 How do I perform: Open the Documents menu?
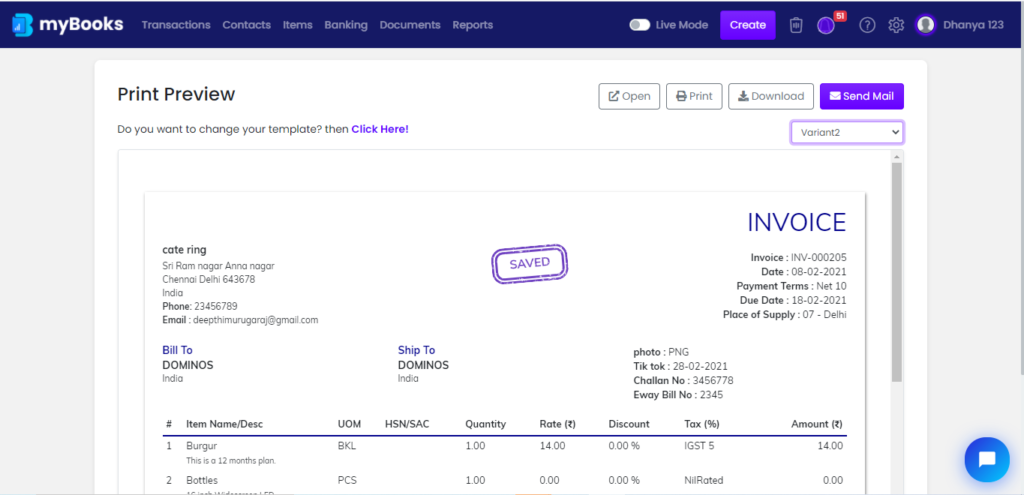pyautogui.click(x=410, y=25)
